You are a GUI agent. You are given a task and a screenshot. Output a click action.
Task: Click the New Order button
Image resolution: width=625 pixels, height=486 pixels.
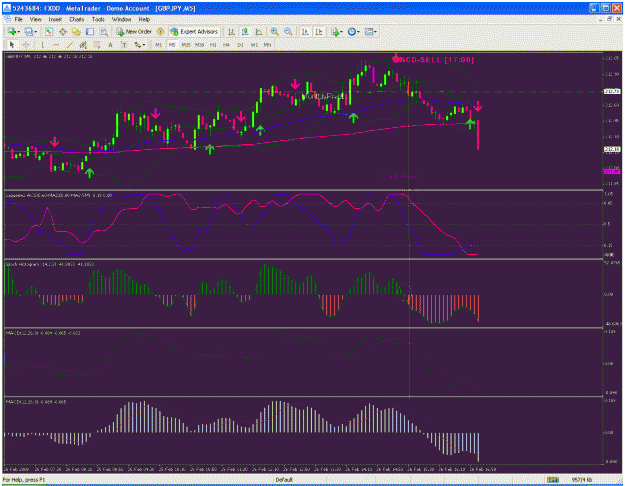pos(134,31)
